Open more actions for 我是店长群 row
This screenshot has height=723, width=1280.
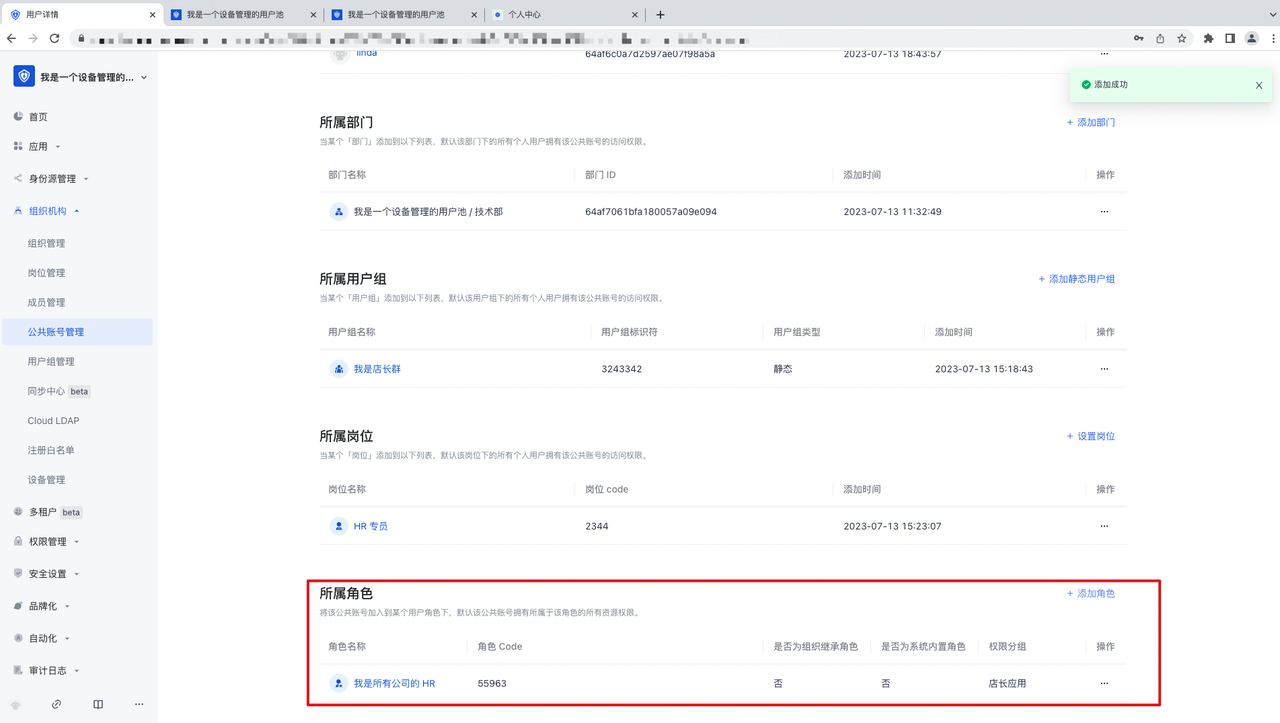pyautogui.click(x=1104, y=369)
